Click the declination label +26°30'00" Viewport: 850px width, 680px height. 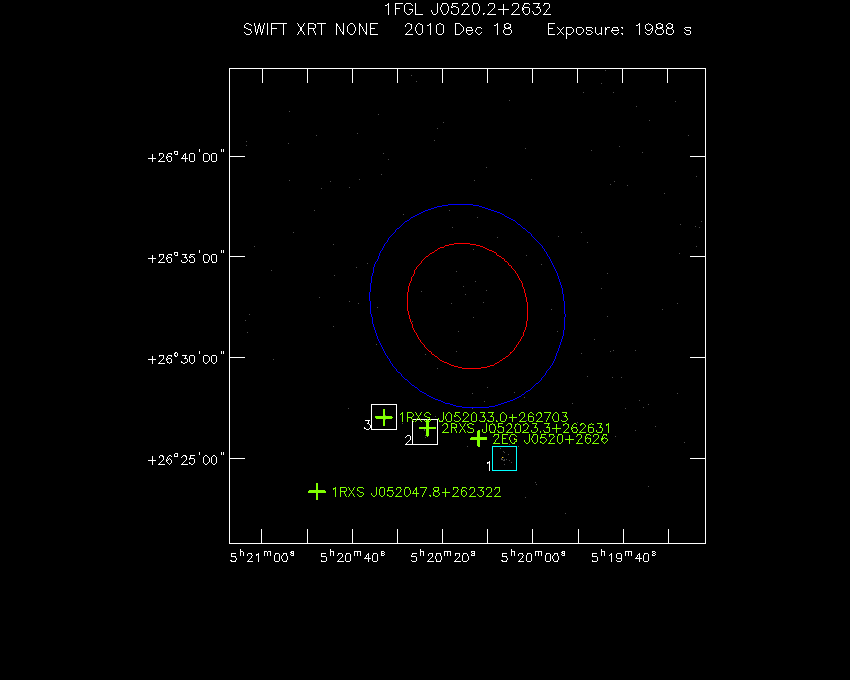(186, 358)
